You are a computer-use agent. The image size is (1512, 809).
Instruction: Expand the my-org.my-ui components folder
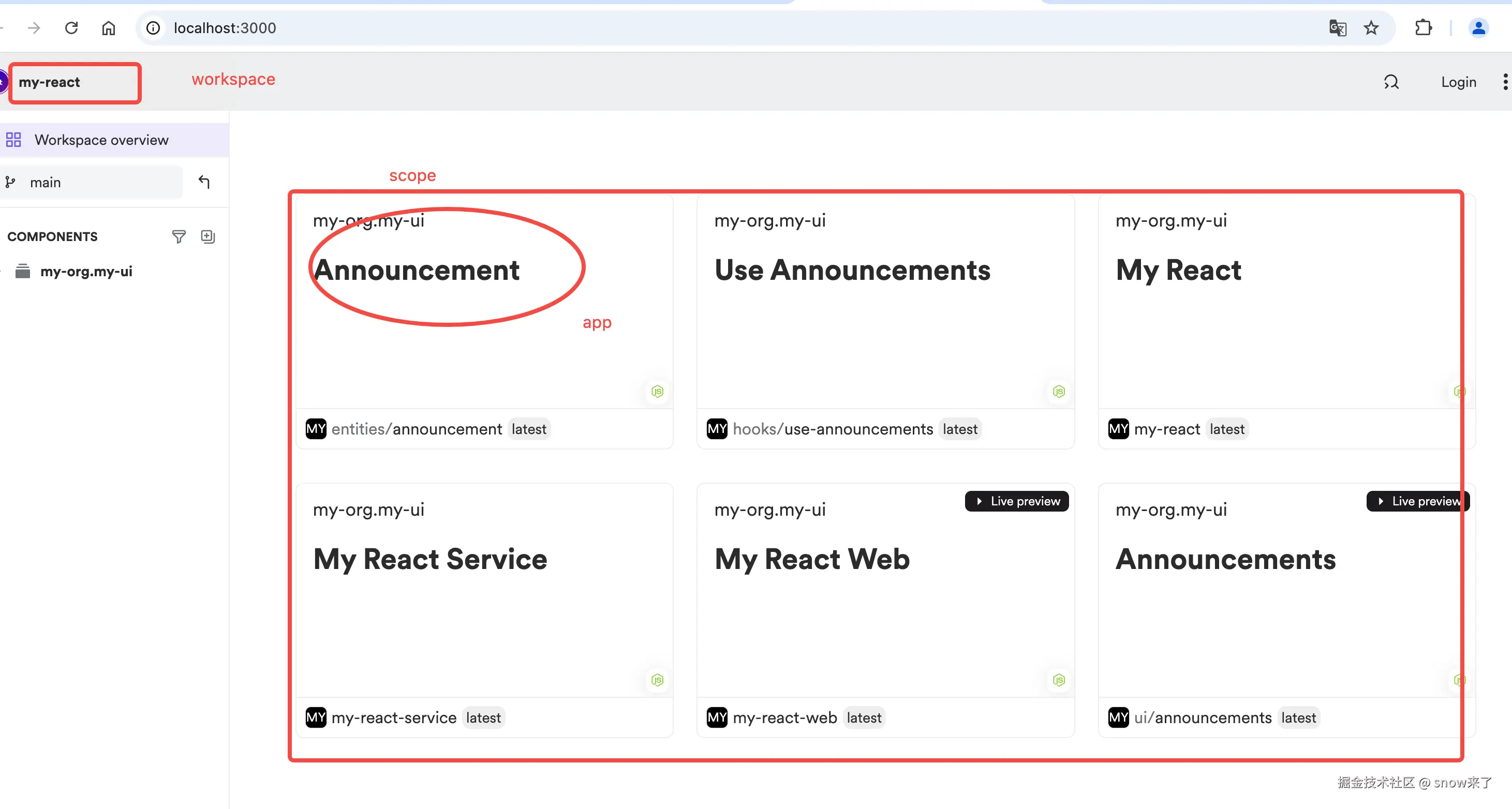pos(86,271)
